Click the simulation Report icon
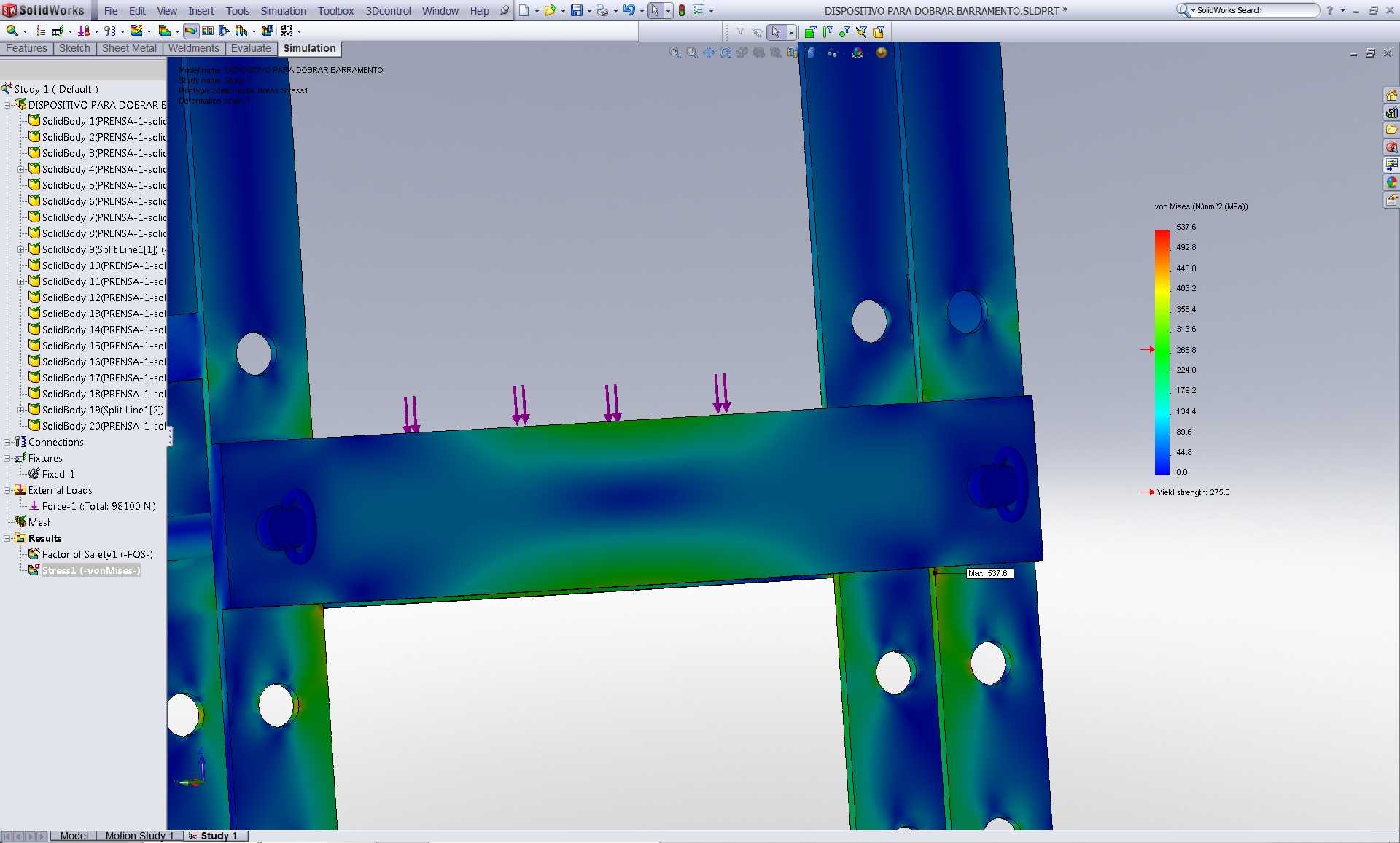 tap(268, 31)
